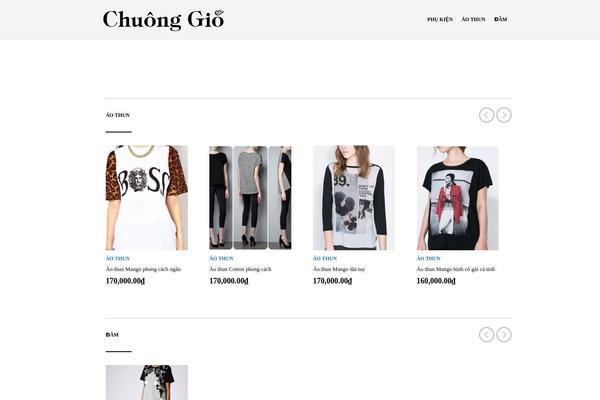Viewport: 600px width, 400px height.
Task: Select the Đầm menu item in header
Action: click(501, 19)
